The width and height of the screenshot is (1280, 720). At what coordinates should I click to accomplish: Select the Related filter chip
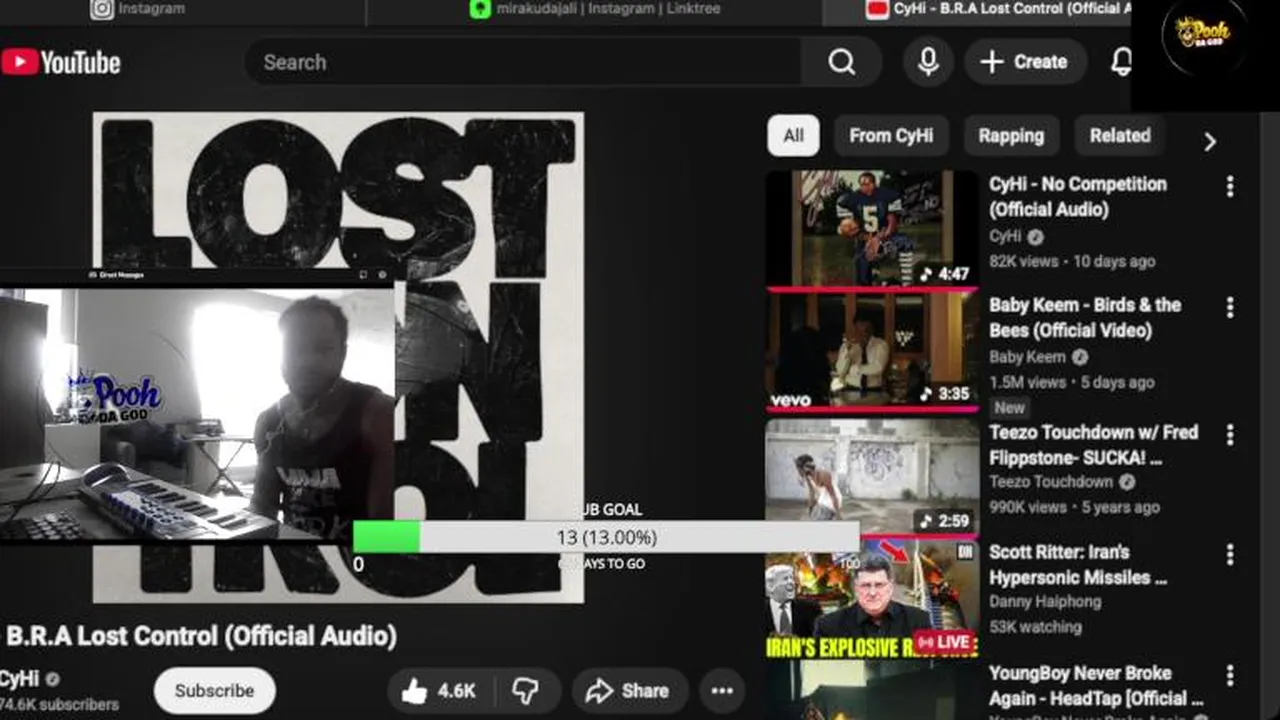1120,136
